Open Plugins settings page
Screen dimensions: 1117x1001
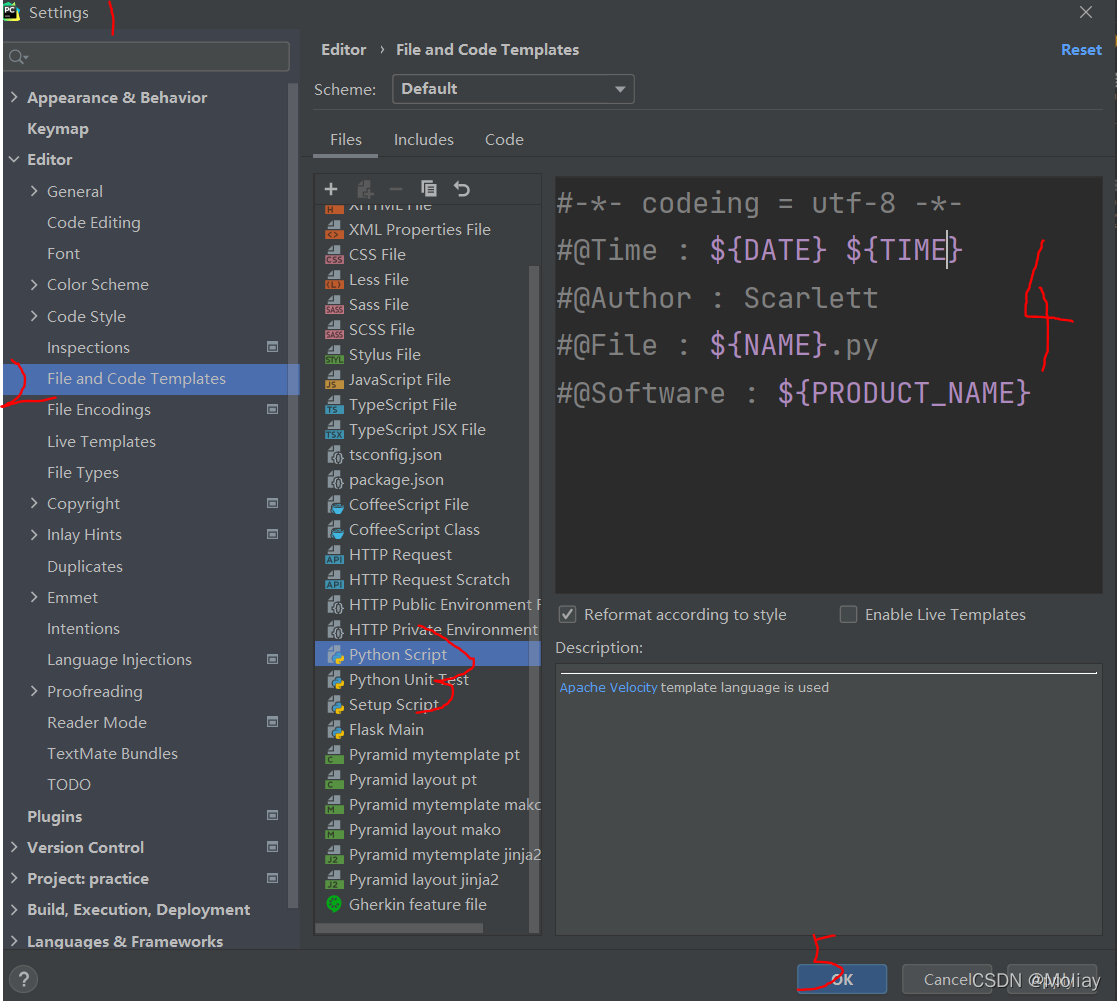(54, 816)
